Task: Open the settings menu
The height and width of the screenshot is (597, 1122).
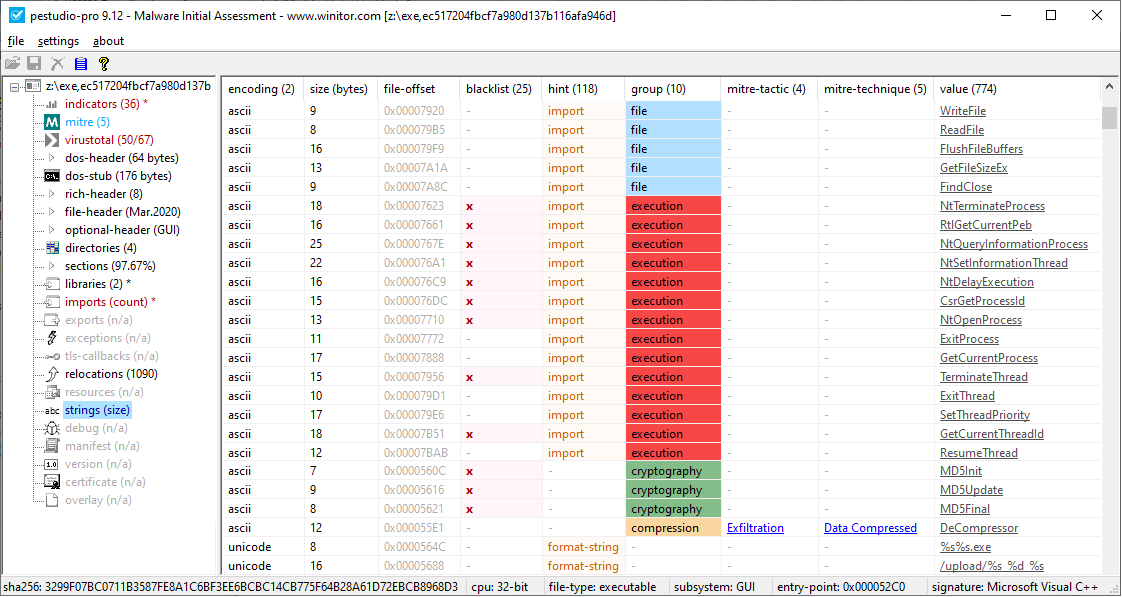Action: pos(59,41)
